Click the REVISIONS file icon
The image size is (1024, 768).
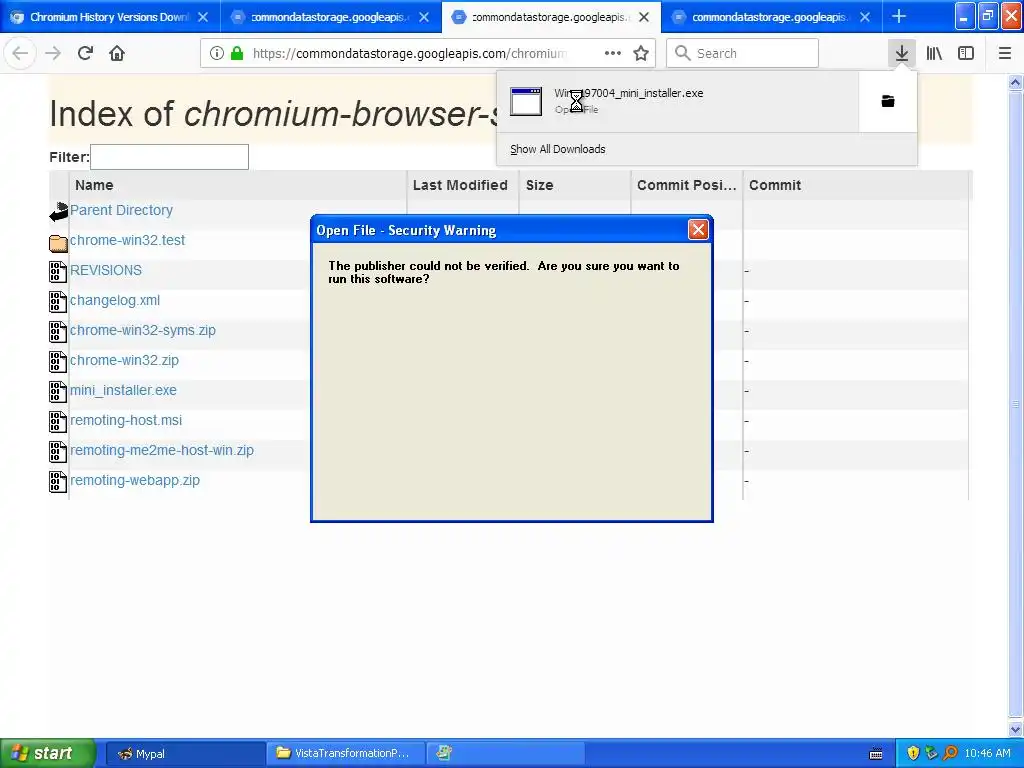58,272
